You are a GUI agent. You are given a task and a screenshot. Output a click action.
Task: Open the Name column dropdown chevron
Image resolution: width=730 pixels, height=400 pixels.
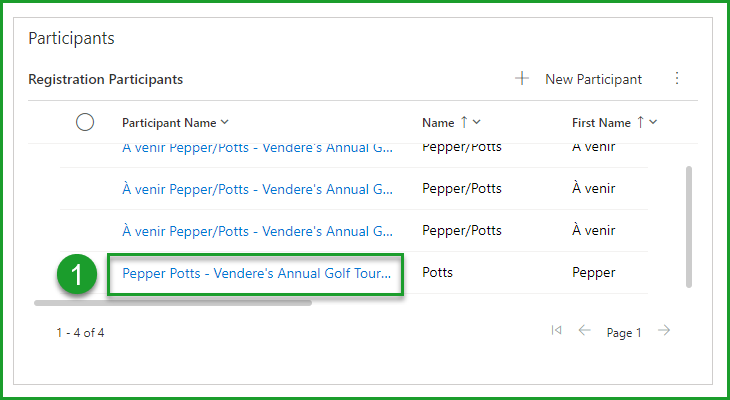click(x=477, y=122)
